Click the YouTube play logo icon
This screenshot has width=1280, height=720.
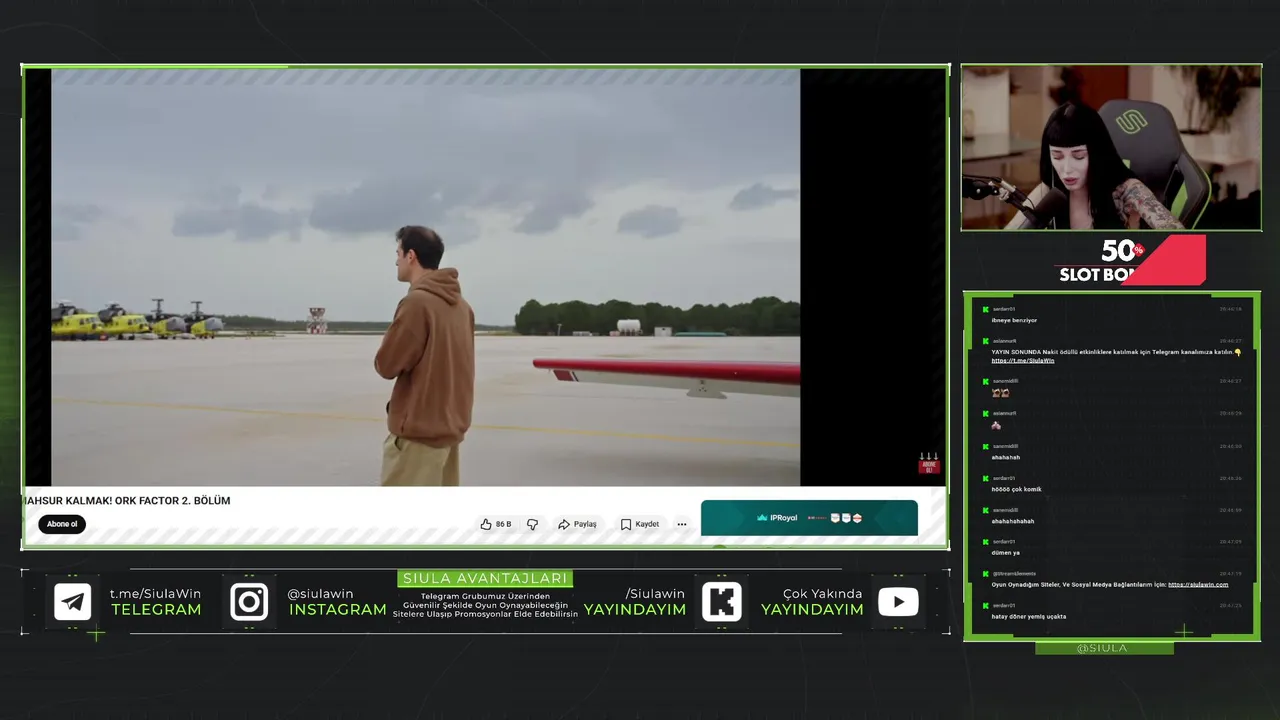(898, 602)
